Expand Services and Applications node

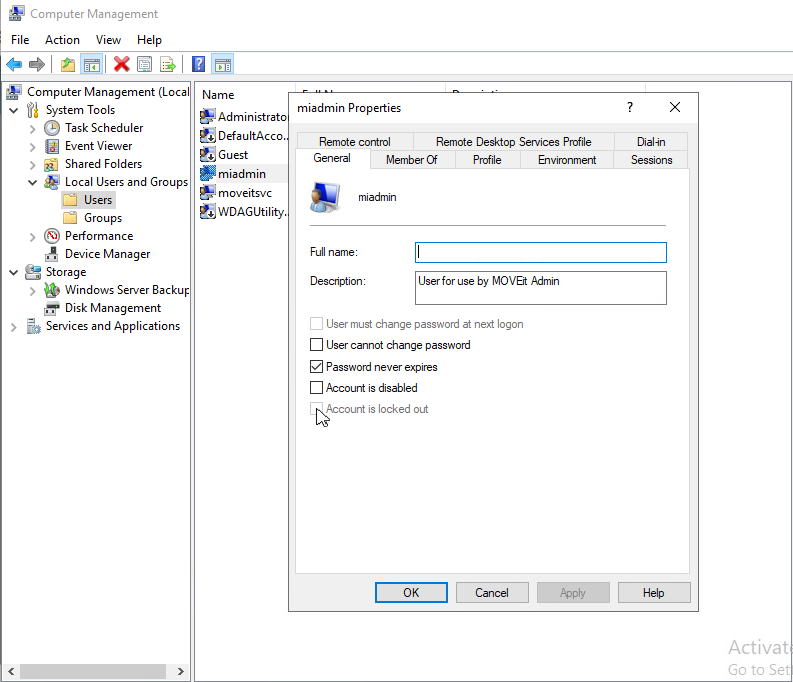tap(13, 326)
